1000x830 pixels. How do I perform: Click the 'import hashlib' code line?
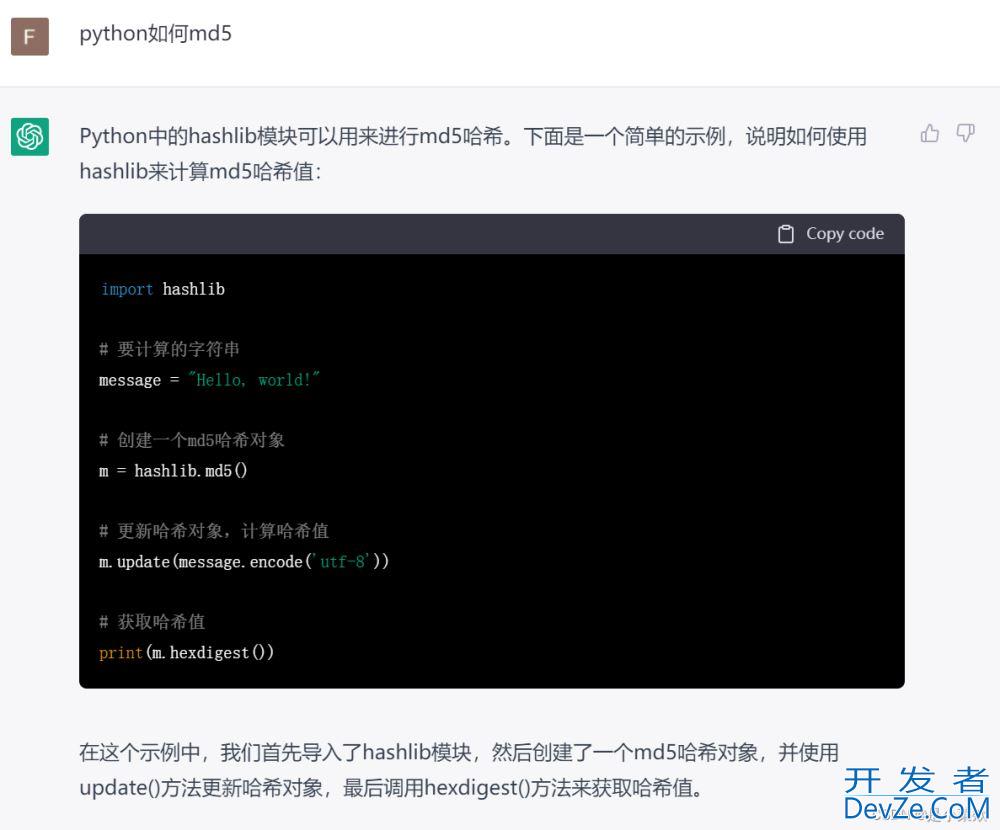pos(163,289)
